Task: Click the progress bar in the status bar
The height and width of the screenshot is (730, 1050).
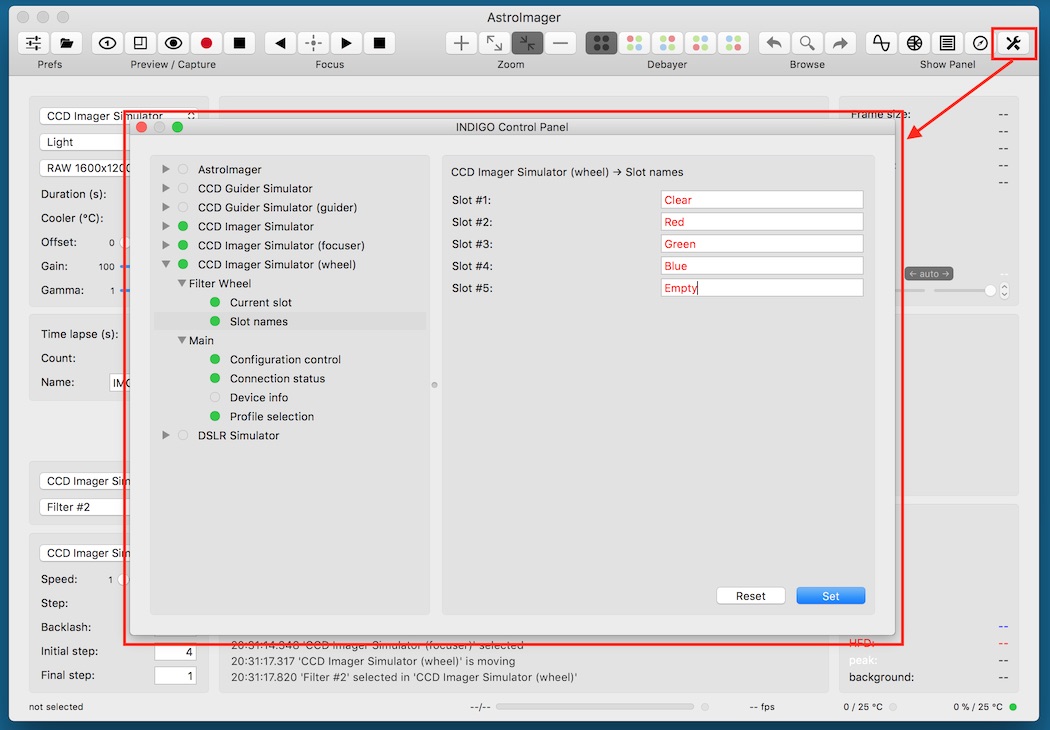Action: [x=595, y=707]
